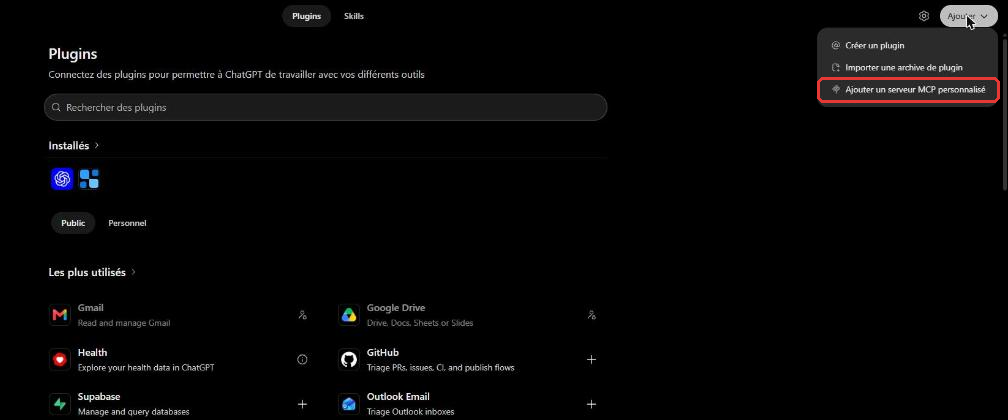1008x420 pixels.
Task: Add the Supabase plugin with plus icon
Action: pyautogui.click(x=302, y=404)
